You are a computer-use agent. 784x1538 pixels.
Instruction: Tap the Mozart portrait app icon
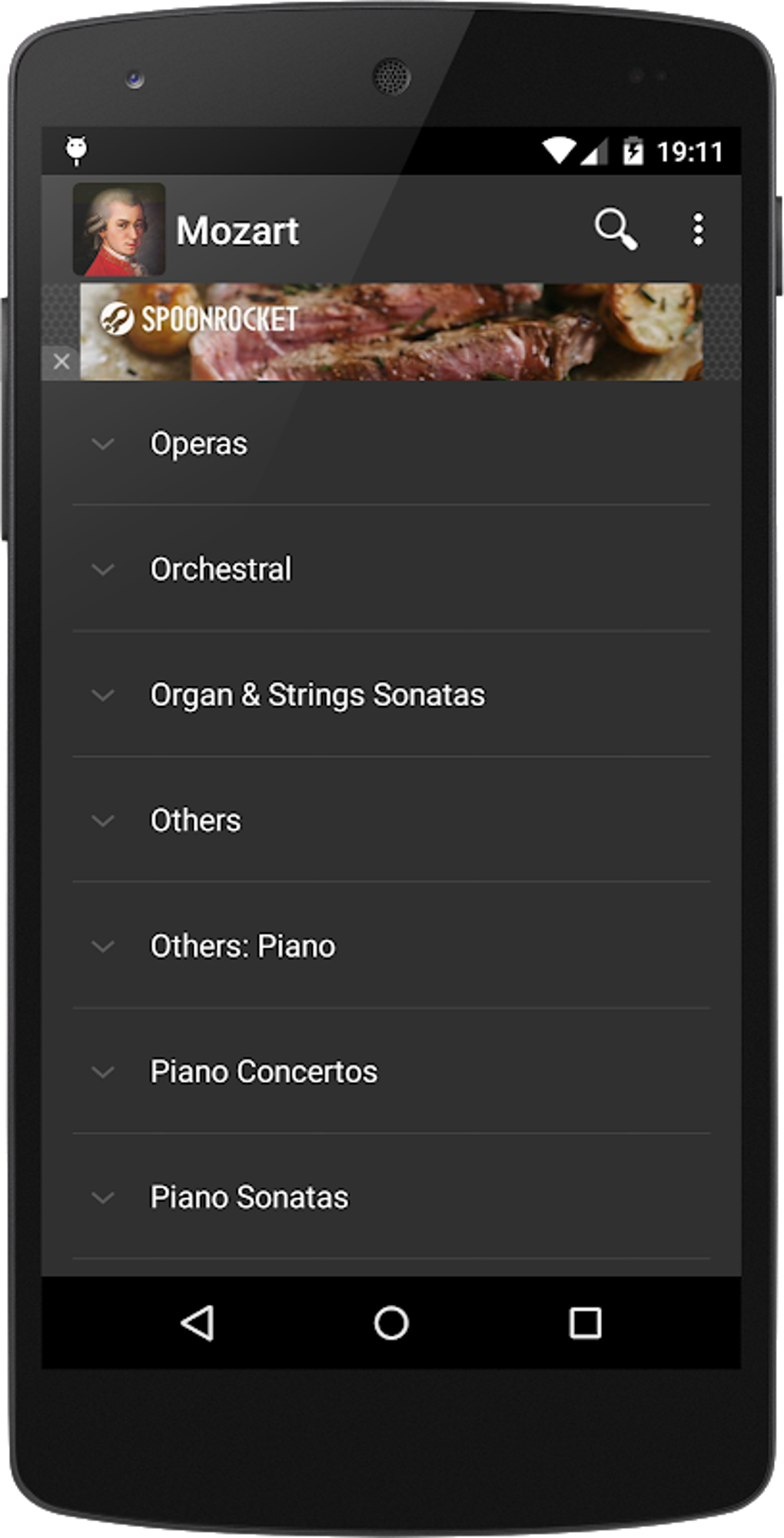119,229
